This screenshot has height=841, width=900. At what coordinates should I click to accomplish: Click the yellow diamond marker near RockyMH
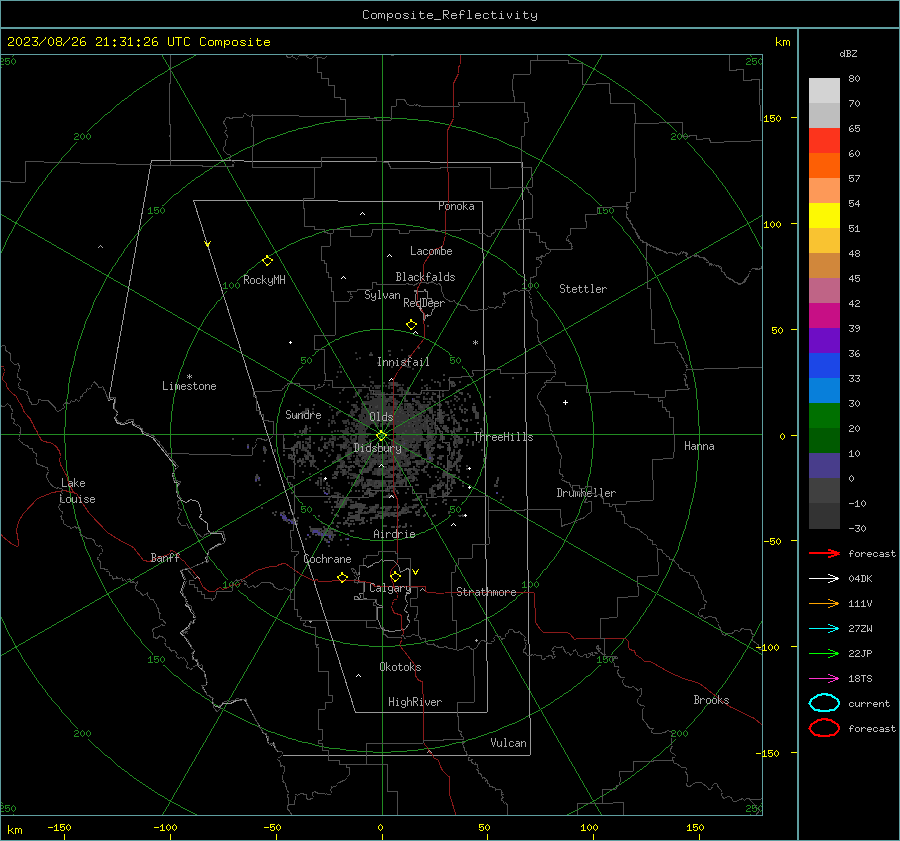point(267,261)
